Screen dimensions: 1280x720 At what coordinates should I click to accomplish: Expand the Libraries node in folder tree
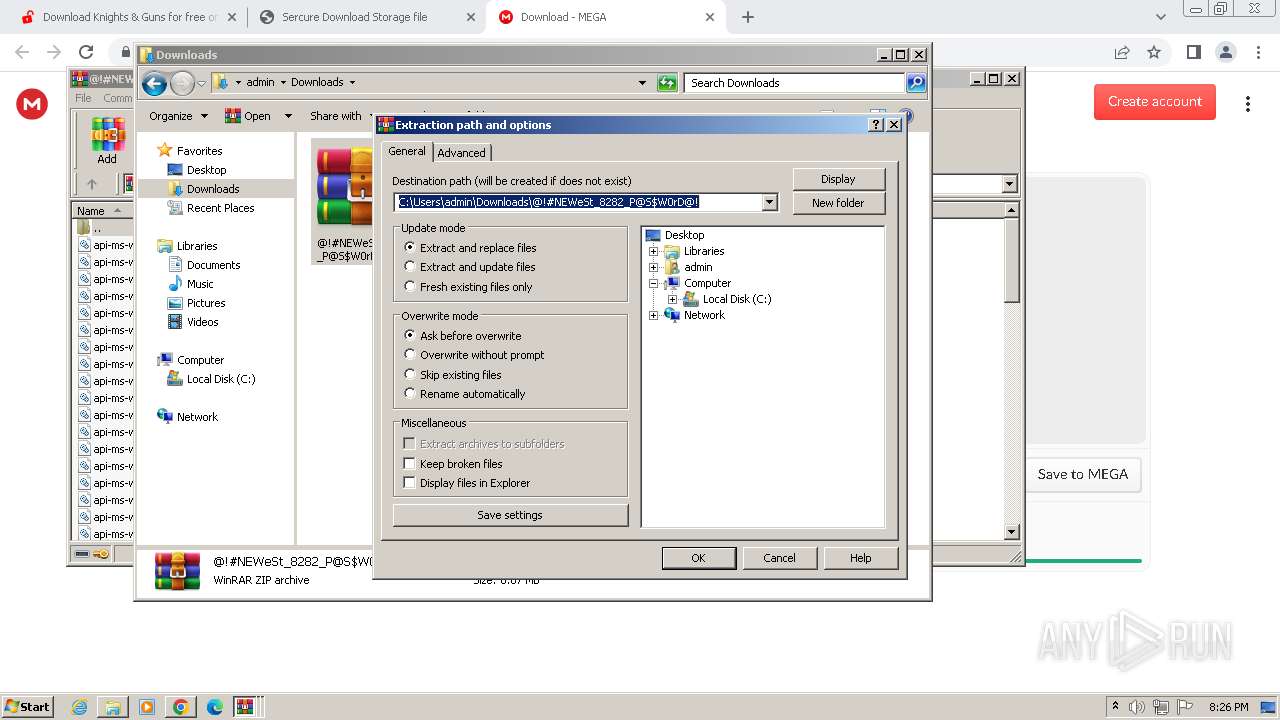pos(654,251)
